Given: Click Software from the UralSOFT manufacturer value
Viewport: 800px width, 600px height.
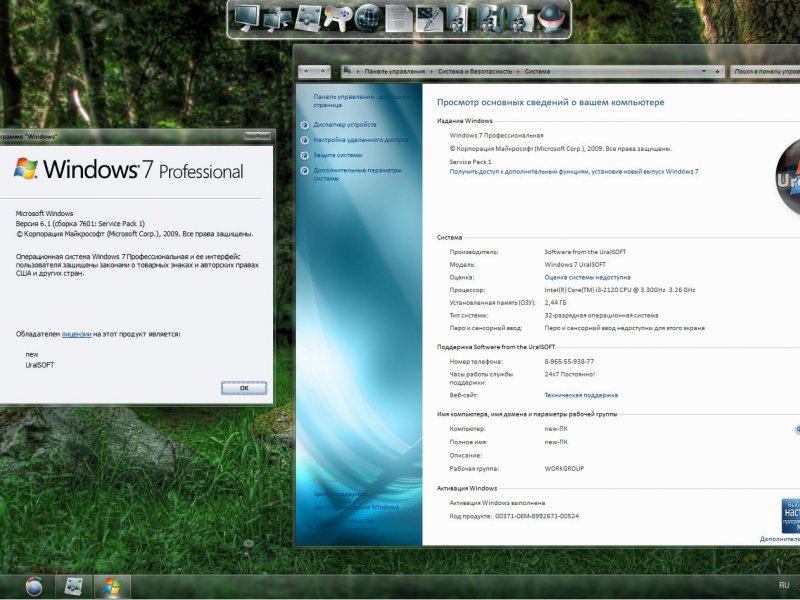Looking at the screenshot, I should click(x=585, y=252).
